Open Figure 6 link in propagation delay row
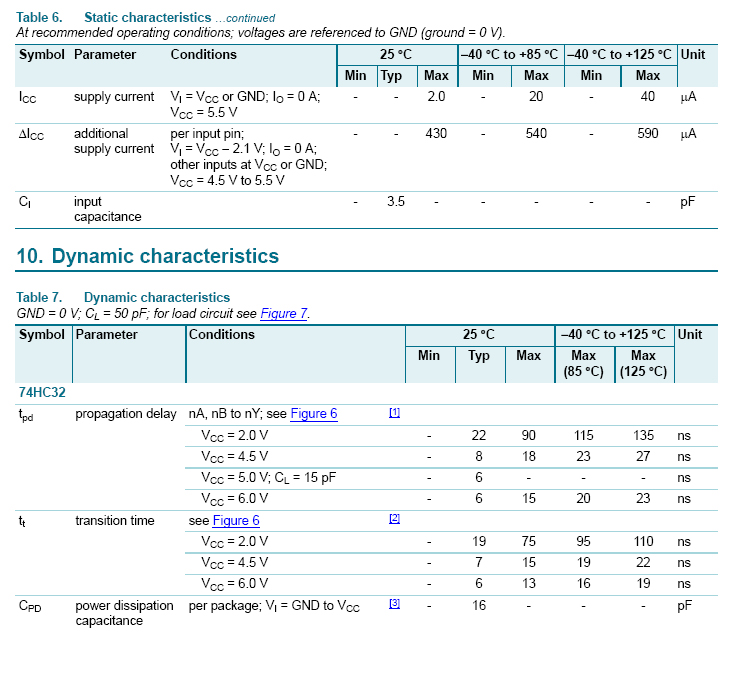This screenshot has width=743, height=675. (313, 414)
